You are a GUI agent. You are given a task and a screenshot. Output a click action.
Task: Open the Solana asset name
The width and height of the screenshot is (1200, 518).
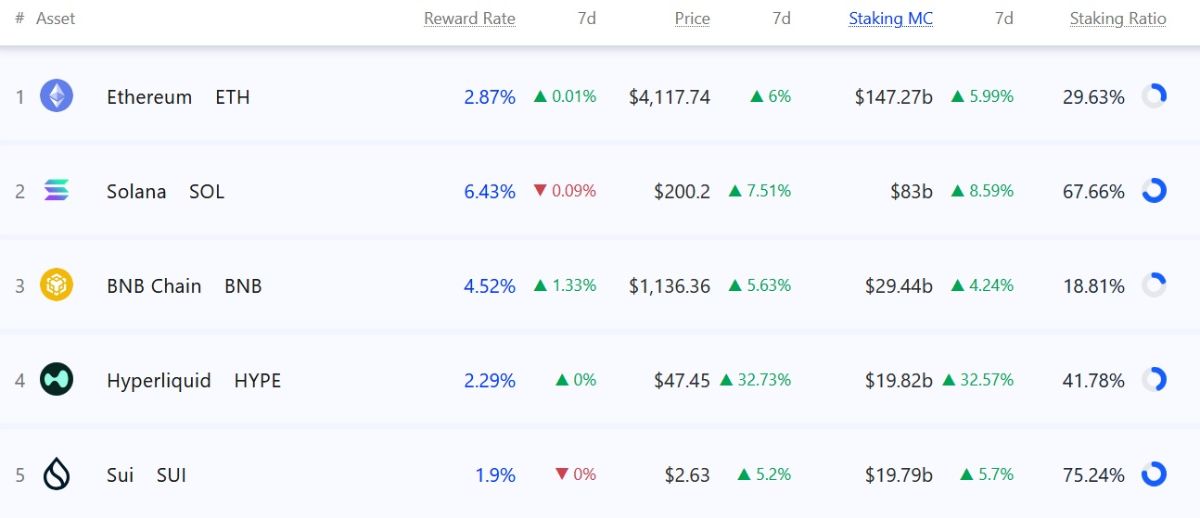[x=137, y=191]
